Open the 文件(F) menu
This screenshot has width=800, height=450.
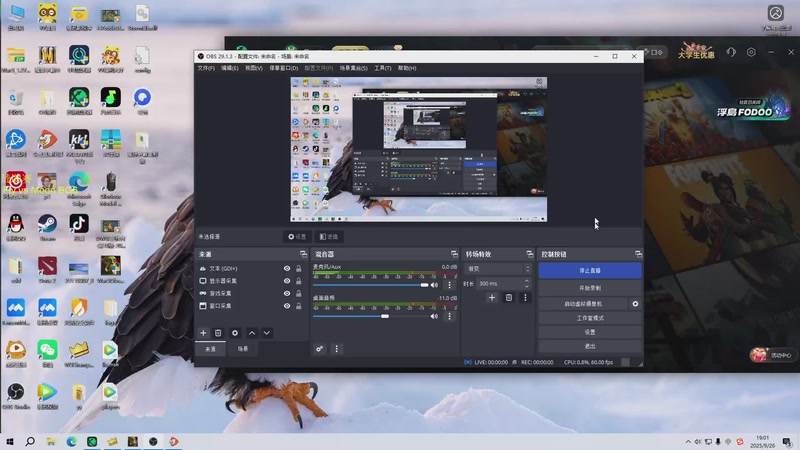click(x=206, y=68)
